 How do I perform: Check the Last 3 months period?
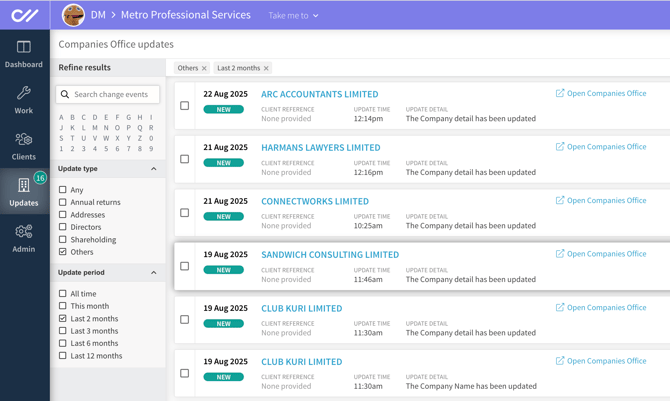point(63,330)
